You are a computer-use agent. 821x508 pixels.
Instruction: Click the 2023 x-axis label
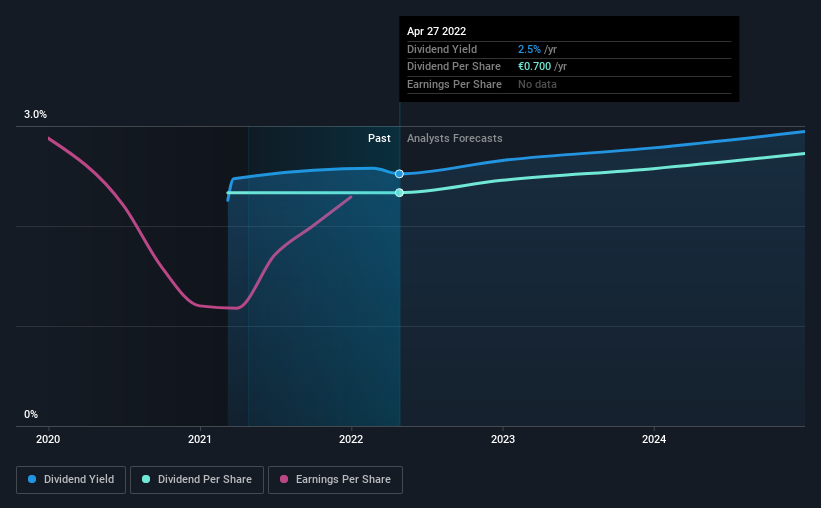coord(503,439)
